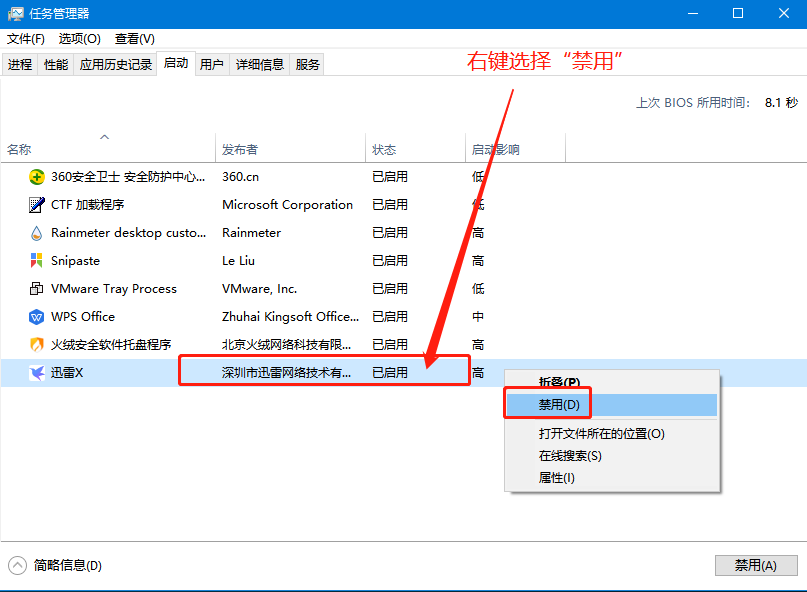Select the VMware Tray Process entry name
The height and width of the screenshot is (592, 807).
[114, 289]
